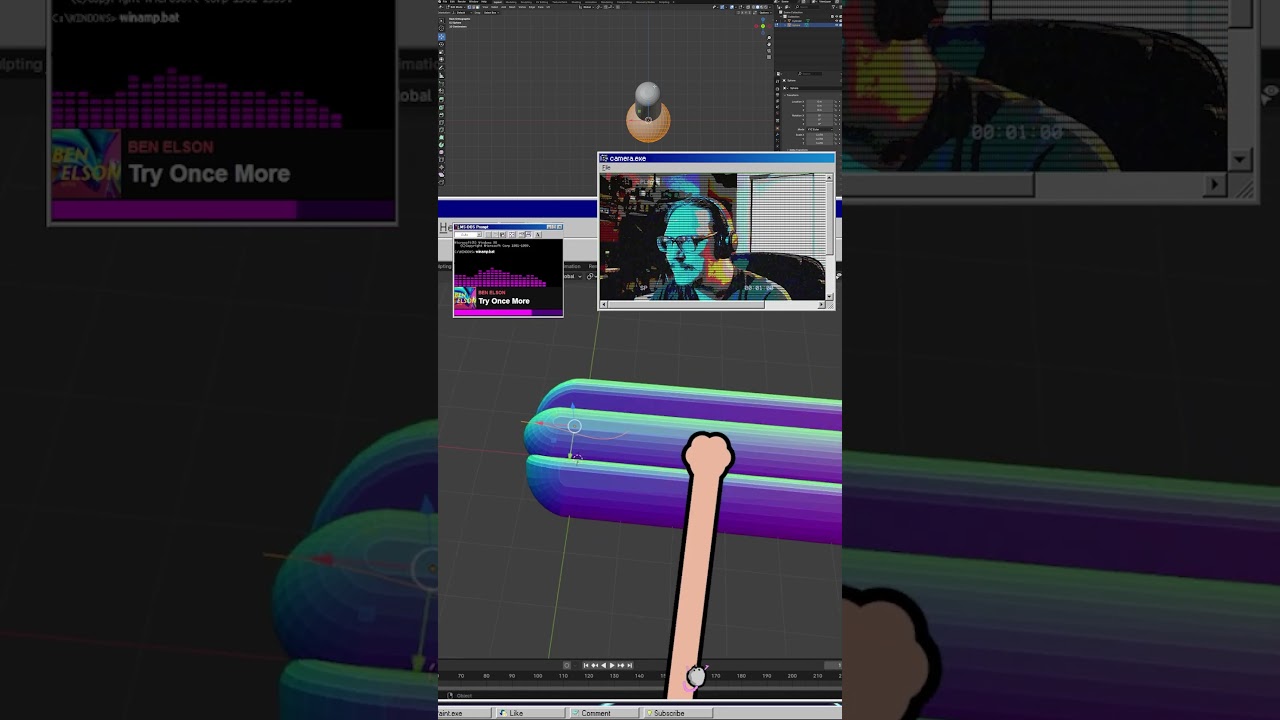The width and height of the screenshot is (1280, 720).
Task: Select the Annotate tool in Blender toolbar
Action: coord(441,67)
